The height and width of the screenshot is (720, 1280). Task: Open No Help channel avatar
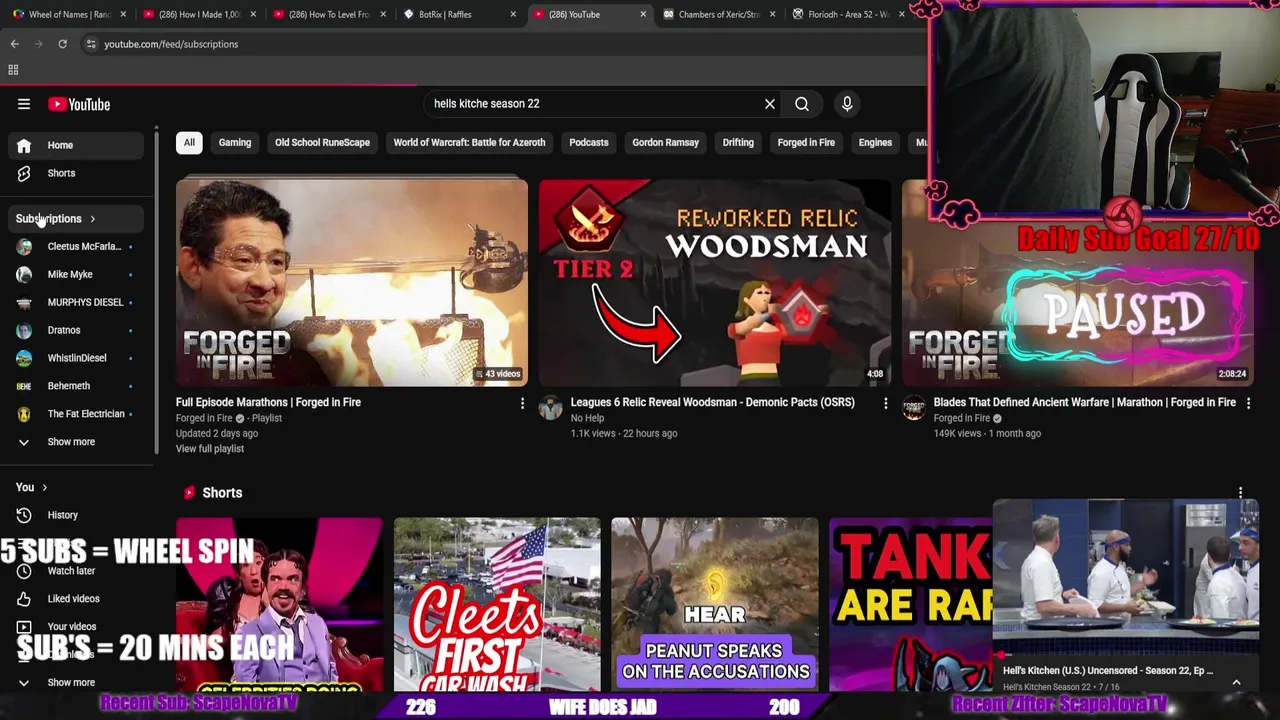point(551,407)
